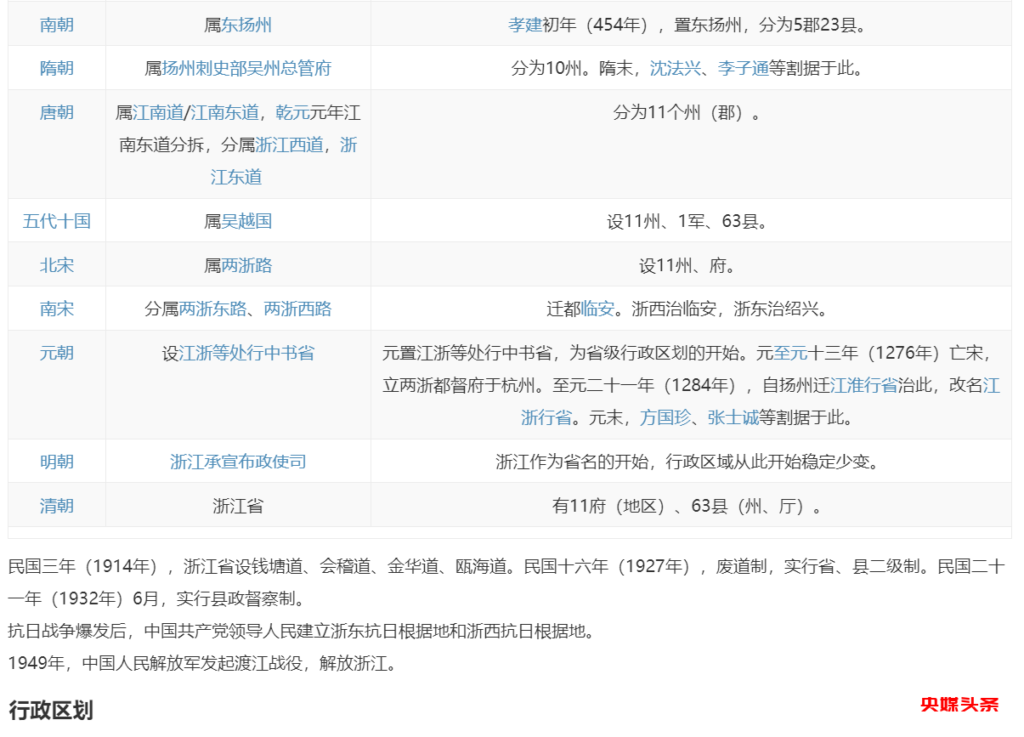Open the 两浙路 link in 北宋 row
1024x737 pixels.
click(x=246, y=266)
